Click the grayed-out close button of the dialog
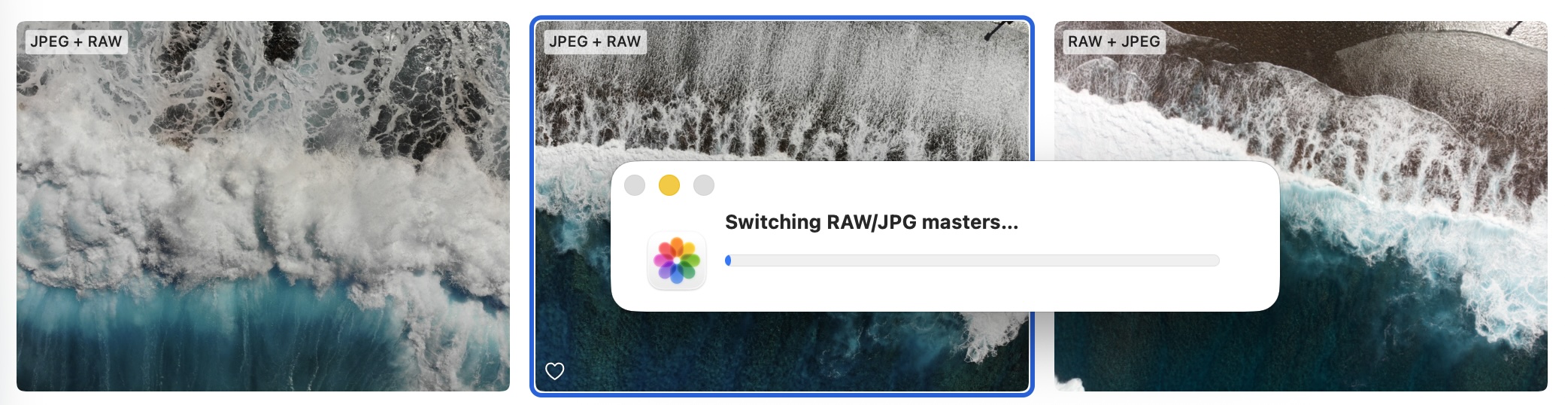Screen dimensions: 1568x405 (x=635, y=185)
